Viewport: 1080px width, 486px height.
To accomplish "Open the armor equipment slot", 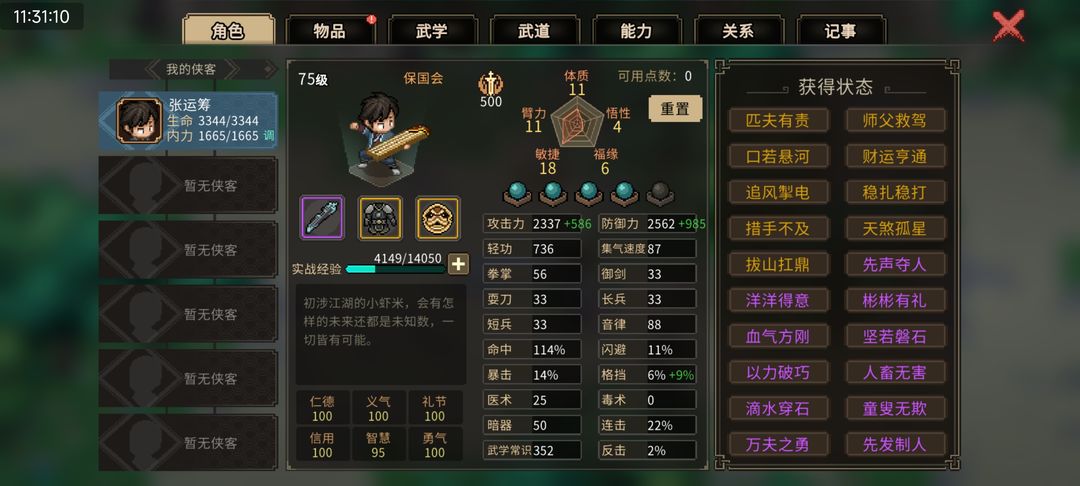I will click(380, 218).
